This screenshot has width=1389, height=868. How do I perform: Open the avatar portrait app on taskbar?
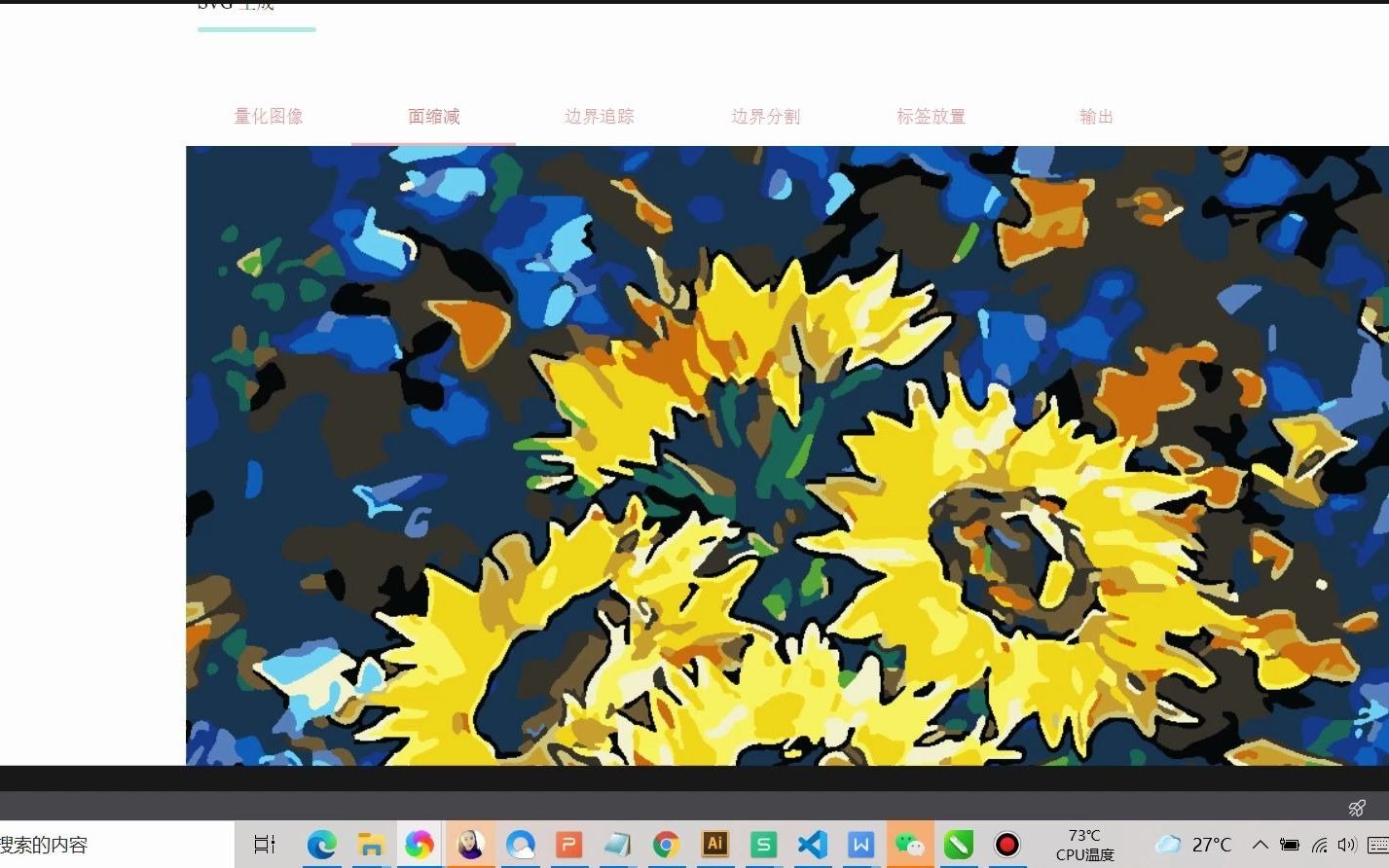tap(470, 844)
